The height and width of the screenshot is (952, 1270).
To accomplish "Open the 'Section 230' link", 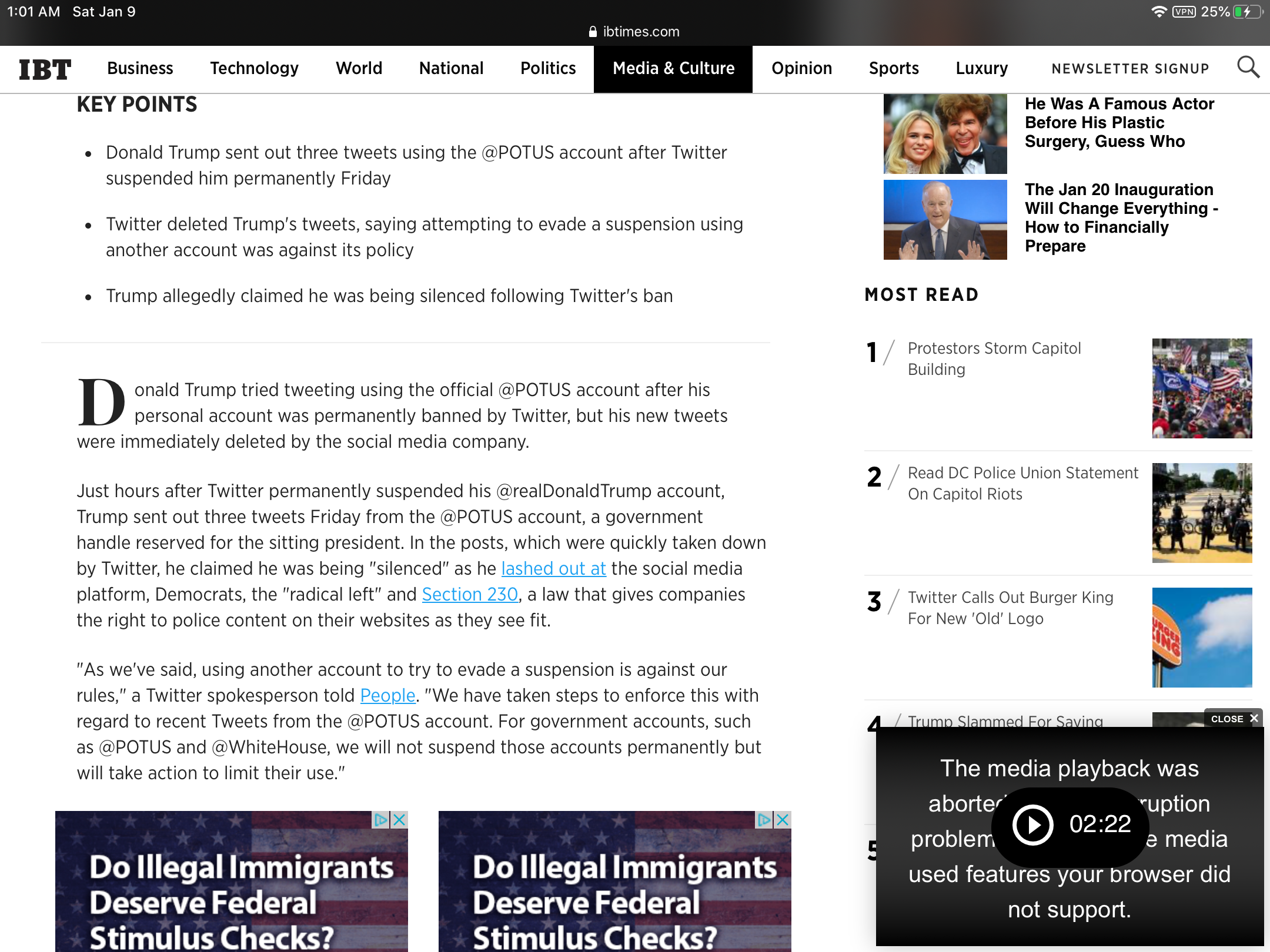I will 470,594.
